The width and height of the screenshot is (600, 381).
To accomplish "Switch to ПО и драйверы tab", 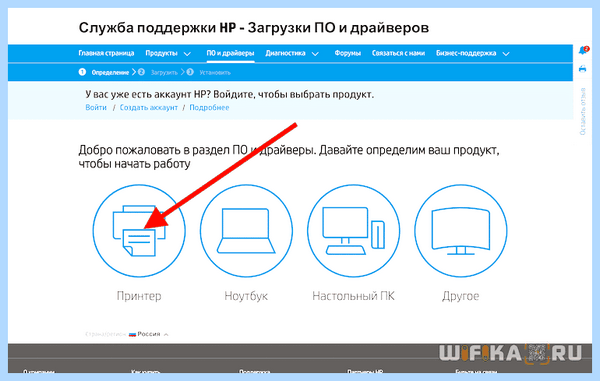I will (230, 53).
